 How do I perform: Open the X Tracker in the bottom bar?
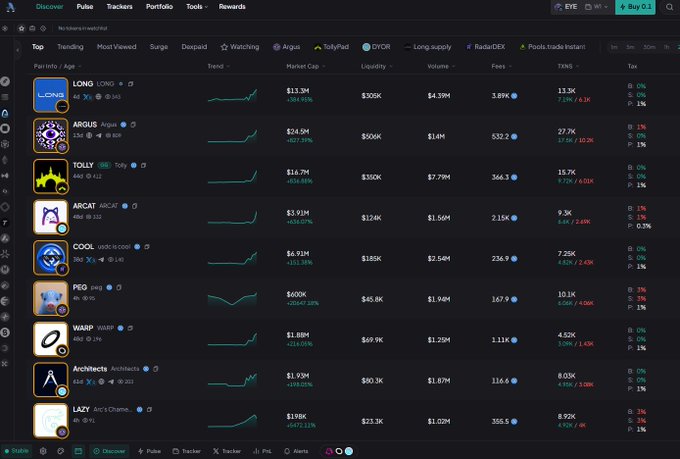[x=227, y=451]
